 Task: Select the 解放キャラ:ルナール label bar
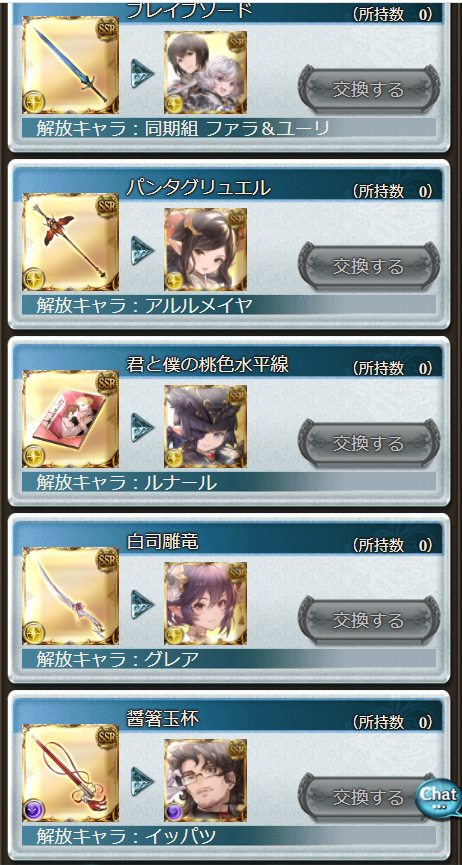click(229, 483)
